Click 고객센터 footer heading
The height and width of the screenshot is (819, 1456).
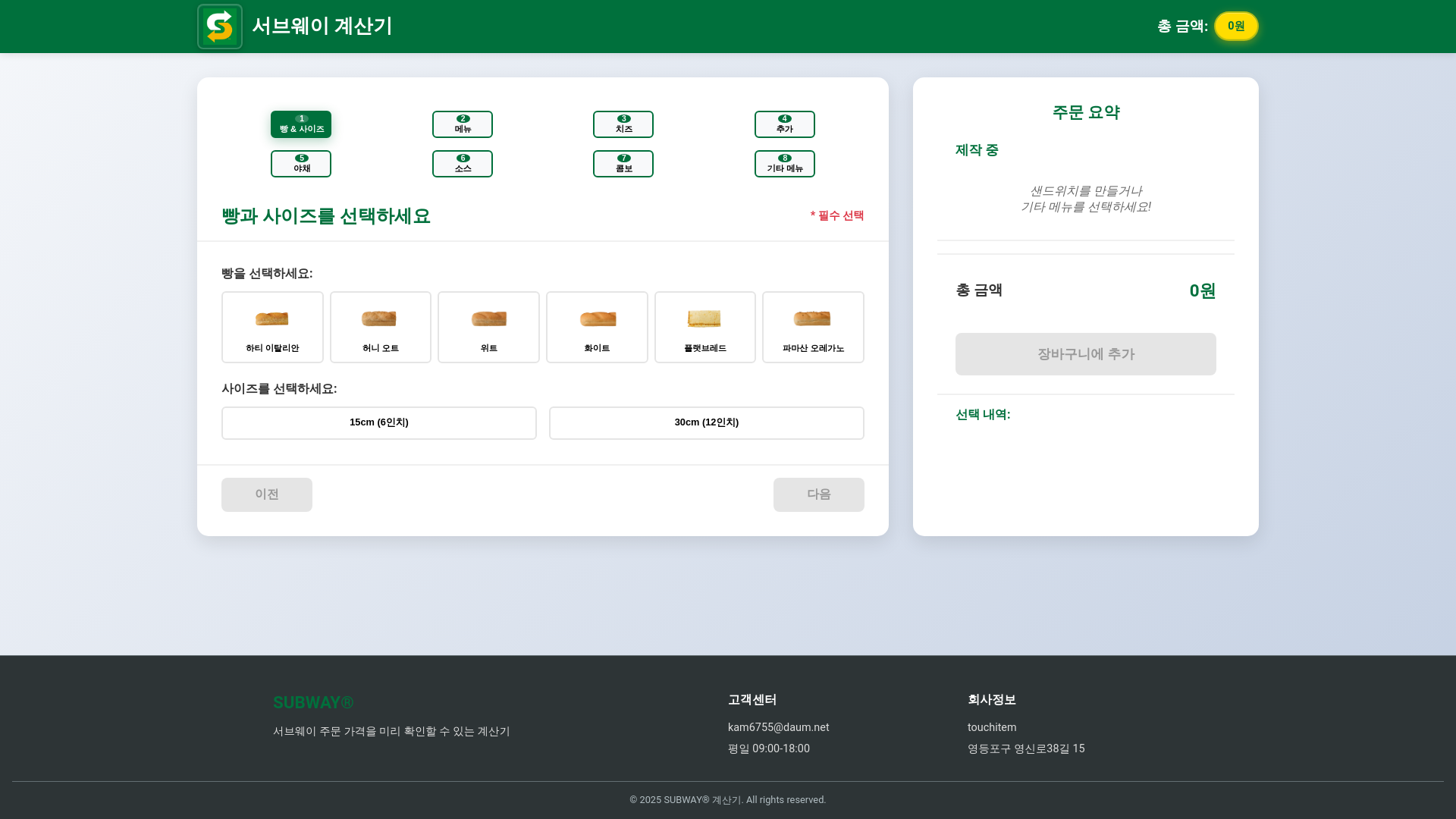pyautogui.click(x=752, y=700)
